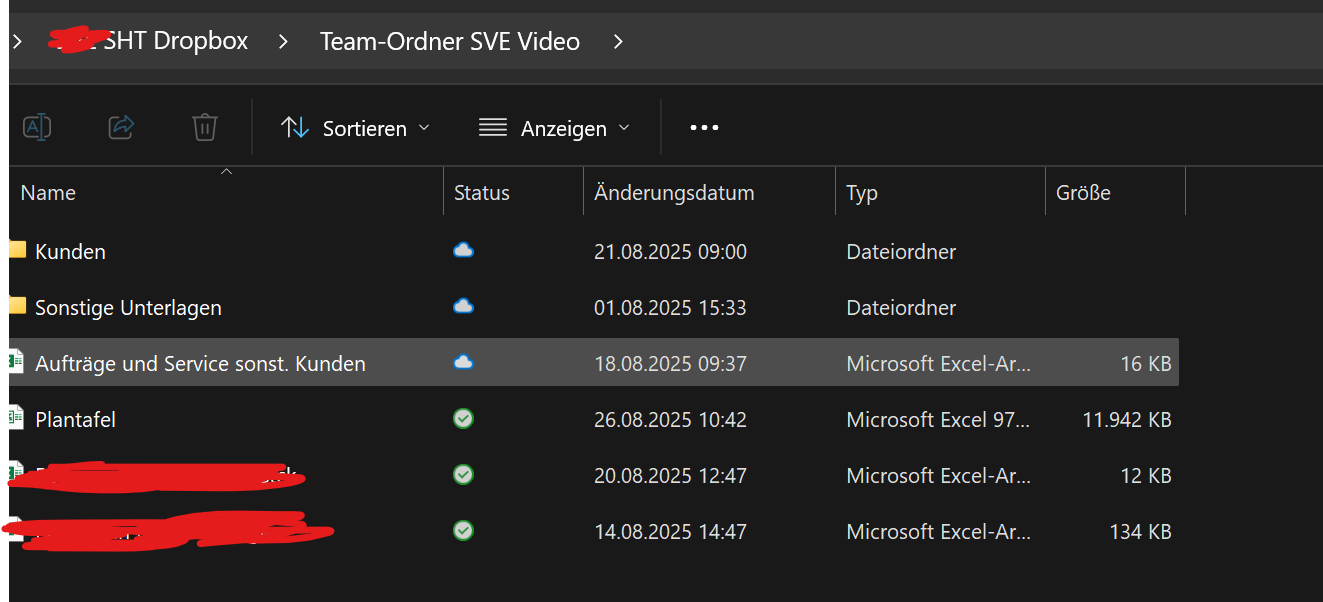Click the Delete trash can icon

coord(205,127)
